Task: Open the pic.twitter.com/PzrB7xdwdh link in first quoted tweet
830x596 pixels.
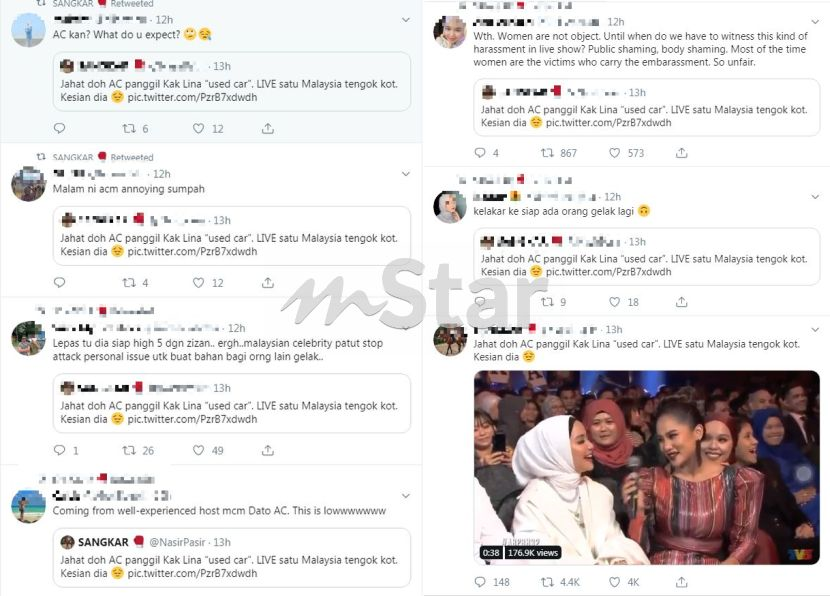Action: coord(192,97)
